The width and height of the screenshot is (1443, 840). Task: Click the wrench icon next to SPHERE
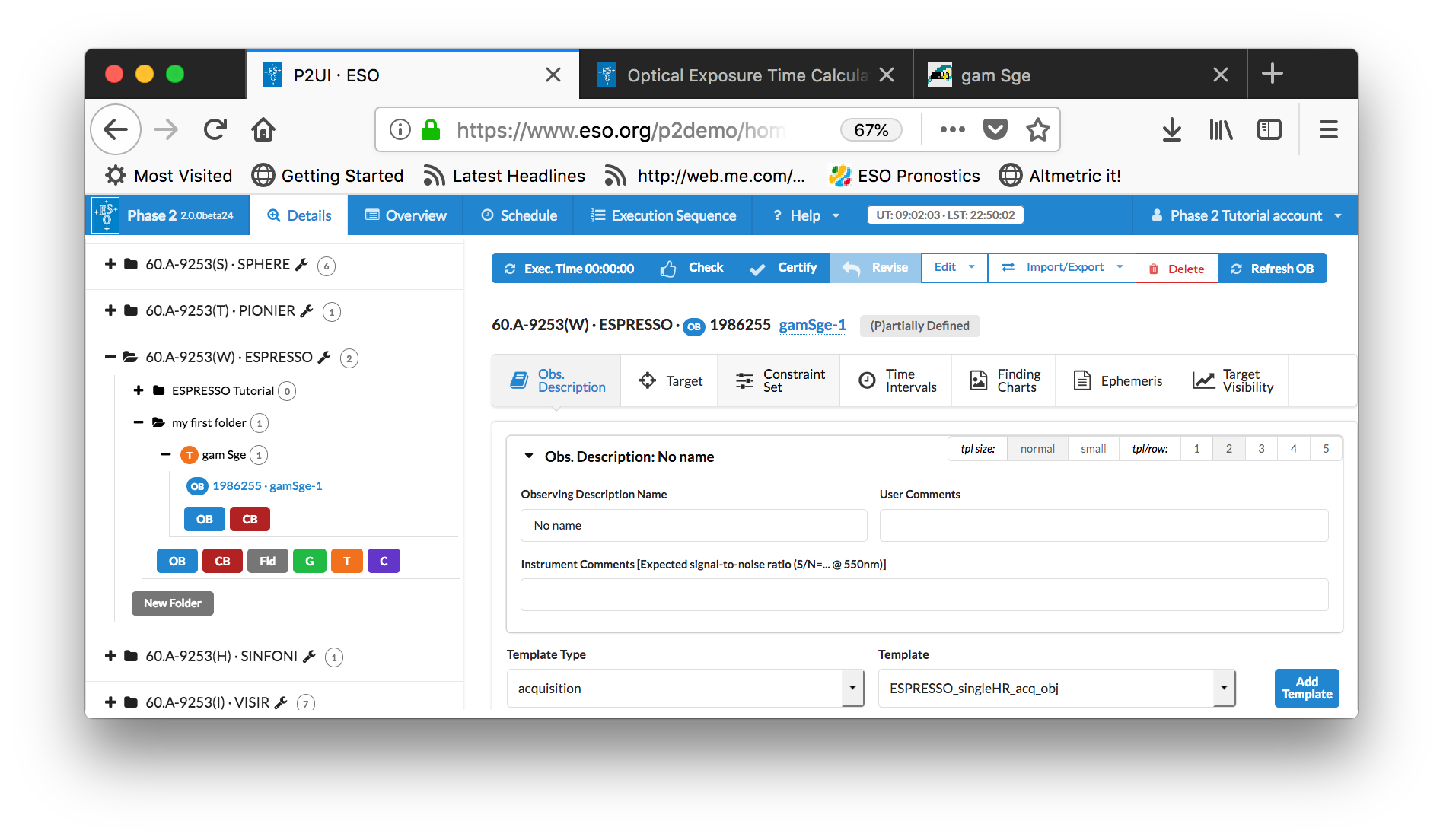[301, 265]
